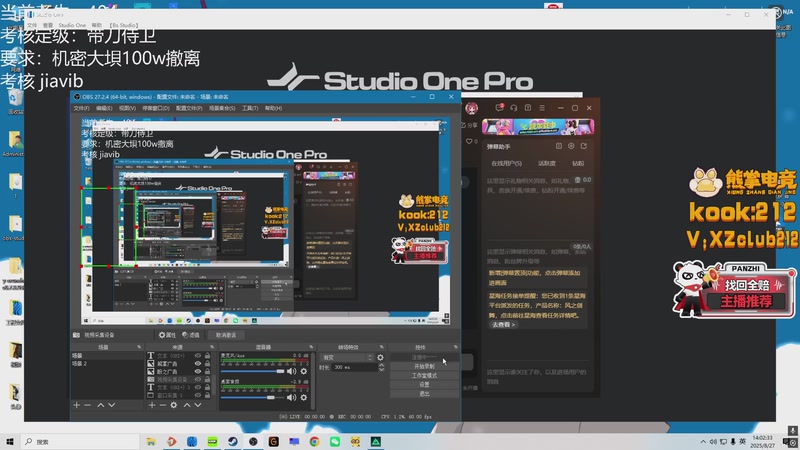Image resolution: width=800 pixels, height=450 pixels.
Task: Click the message icon with red badge in the streaming assistant
Action: 499,108
